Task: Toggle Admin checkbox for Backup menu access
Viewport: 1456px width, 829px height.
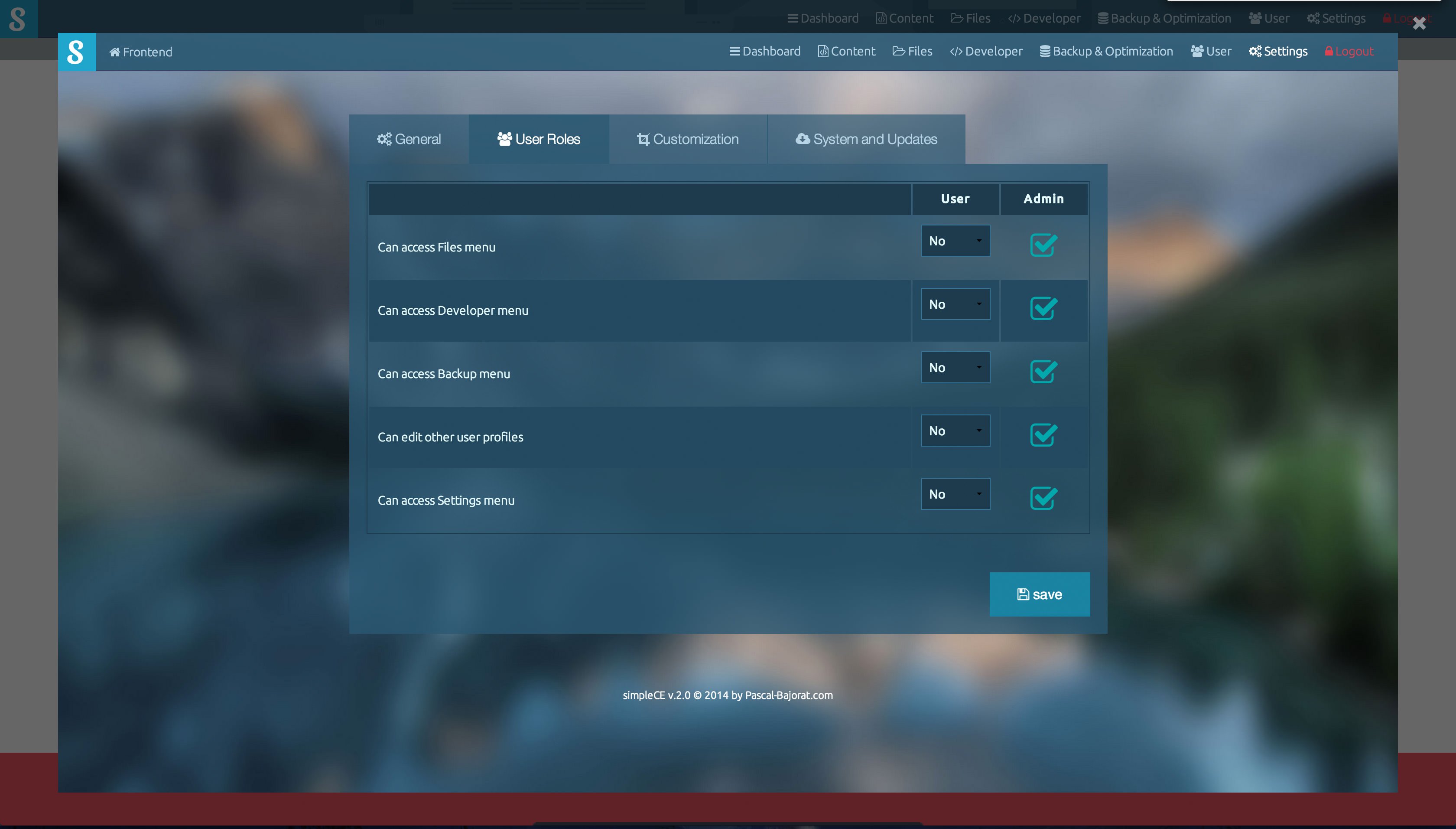Action: (1043, 372)
